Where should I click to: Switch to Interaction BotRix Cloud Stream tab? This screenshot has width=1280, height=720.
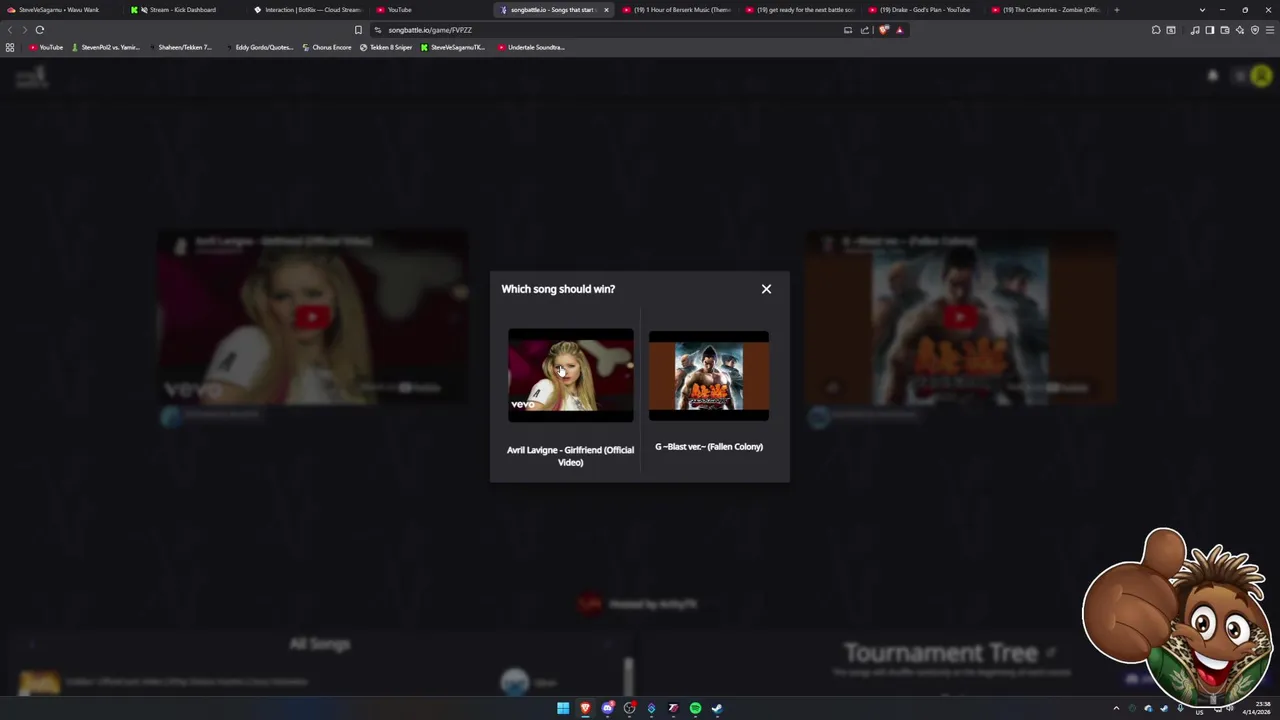(x=308, y=10)
